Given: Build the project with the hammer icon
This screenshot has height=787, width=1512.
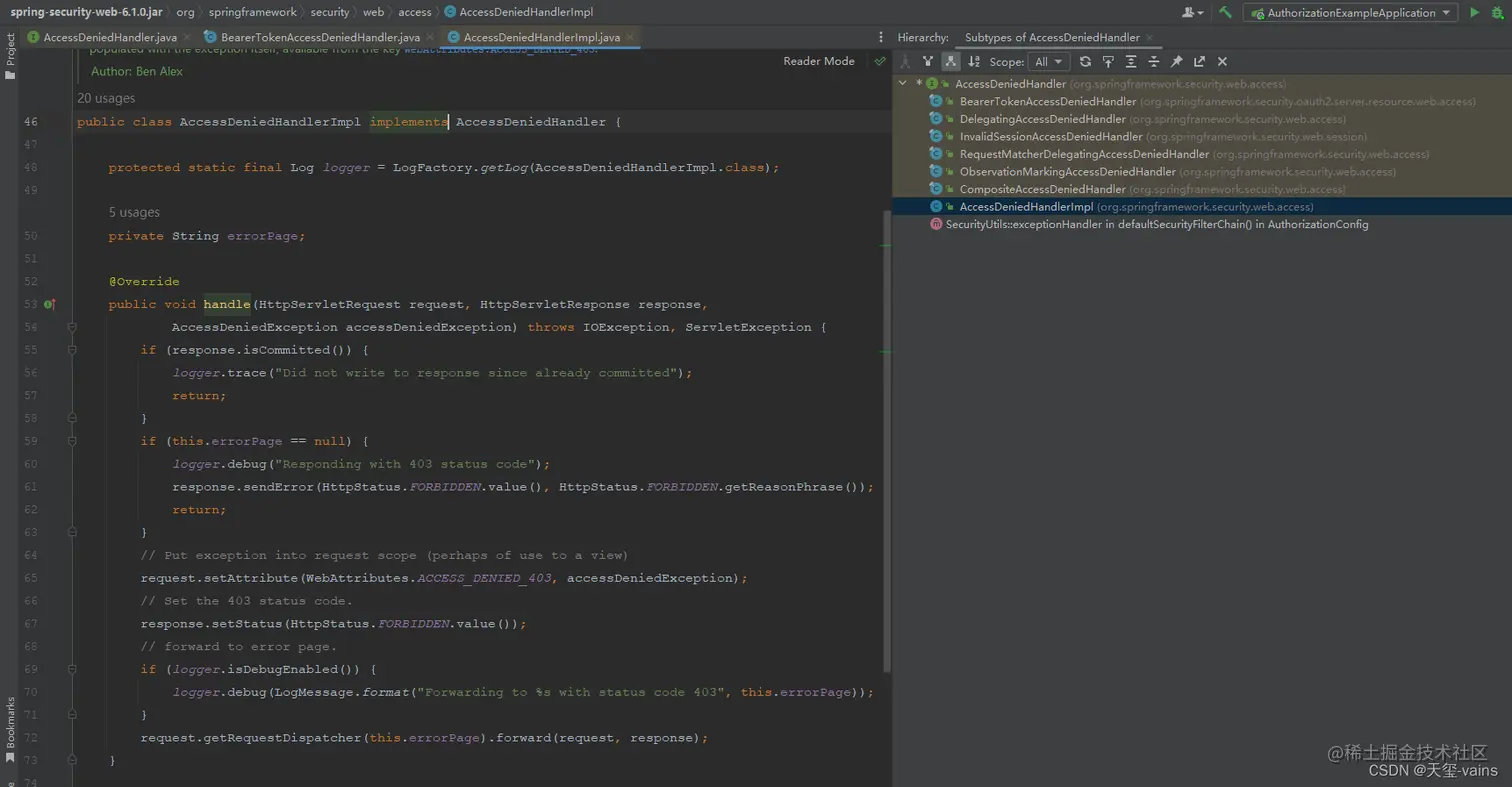Looking at the screenshot, I should coord(1225,13).
